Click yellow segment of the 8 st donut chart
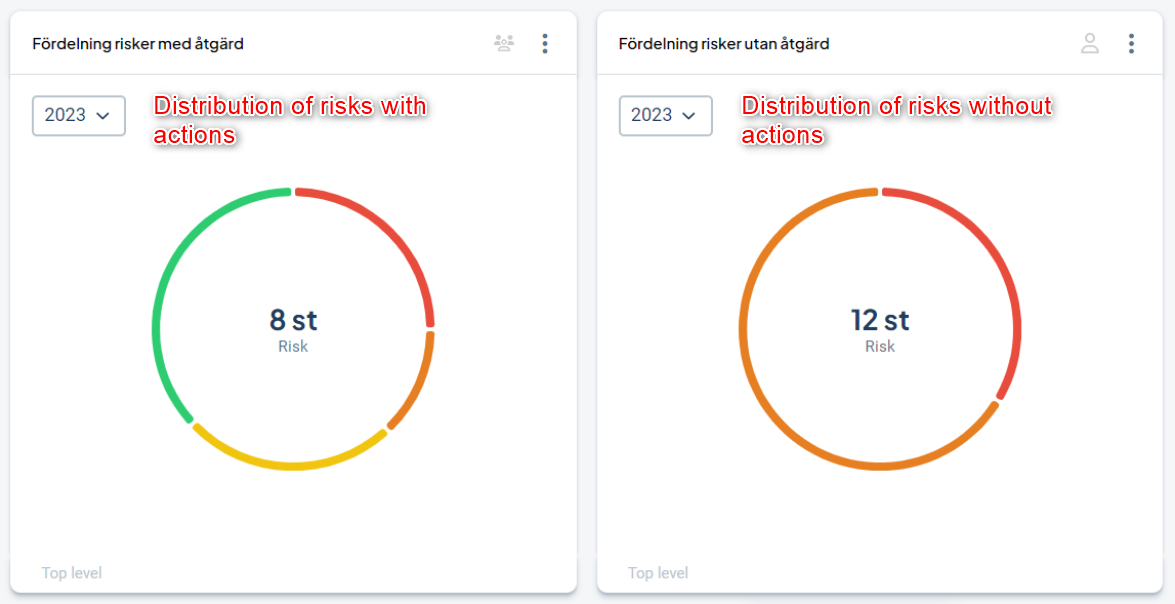1175x604 pixels. coord(290,465)
